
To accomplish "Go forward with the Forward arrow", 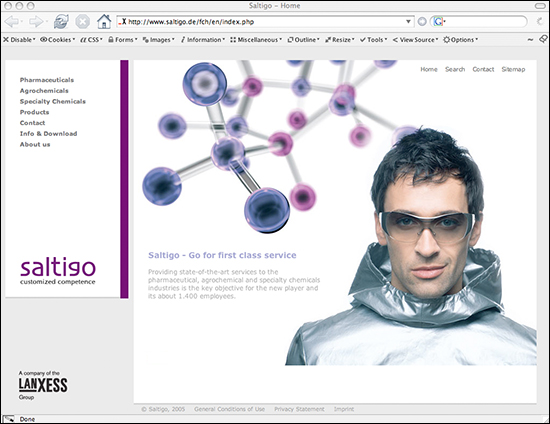I will 35,22.
